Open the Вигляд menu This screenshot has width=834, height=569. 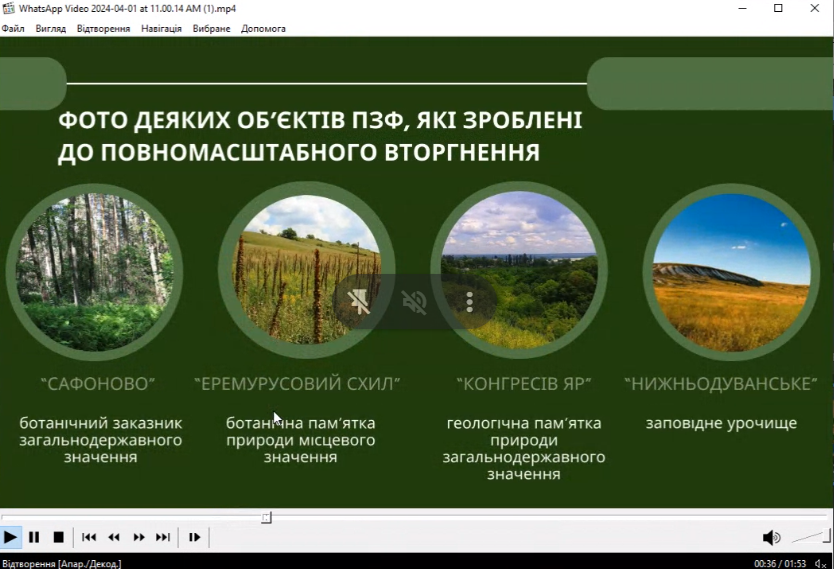pyautogui.click(x=51, y=28)
